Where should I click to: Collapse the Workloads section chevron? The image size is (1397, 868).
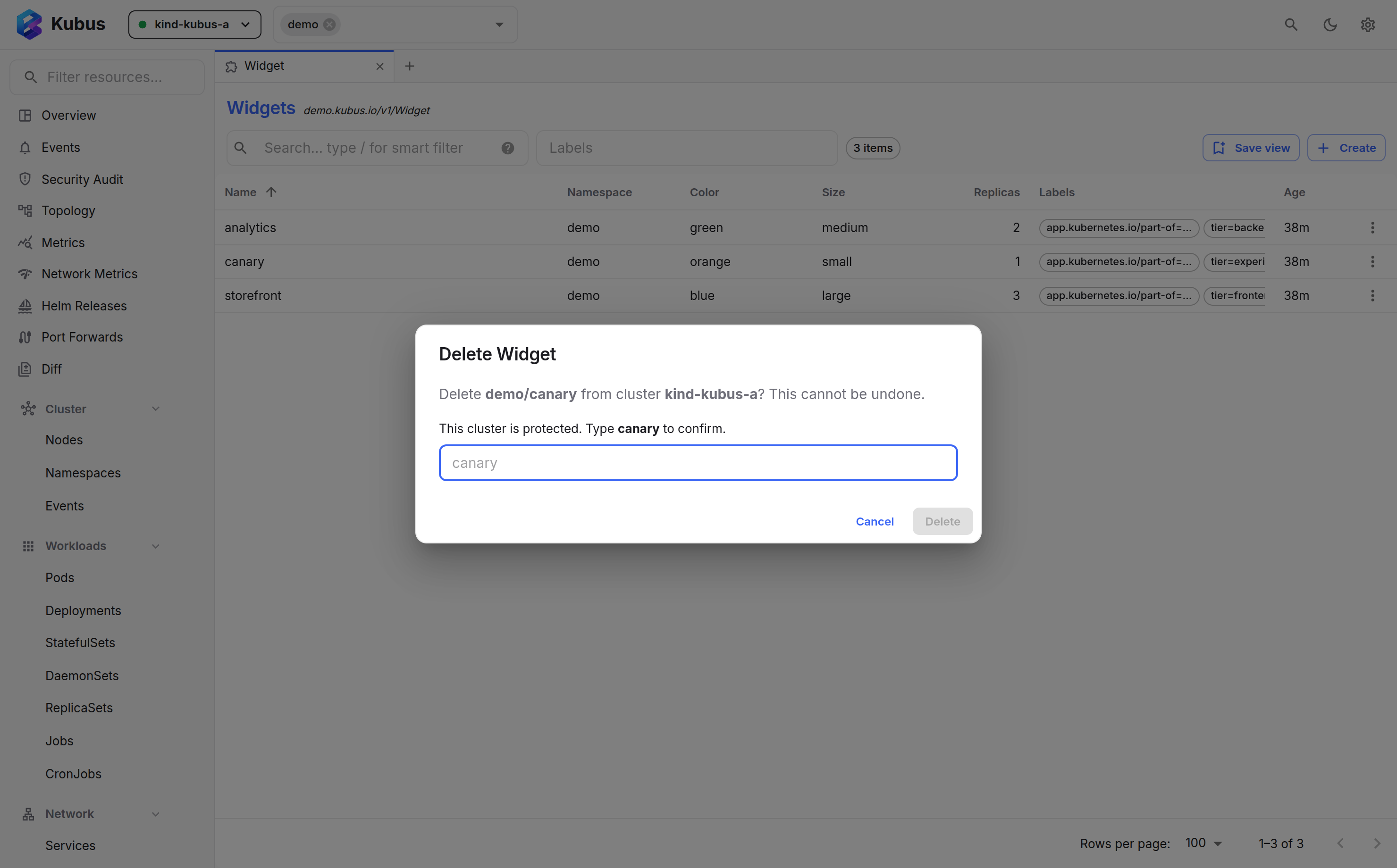pos(156,546)
